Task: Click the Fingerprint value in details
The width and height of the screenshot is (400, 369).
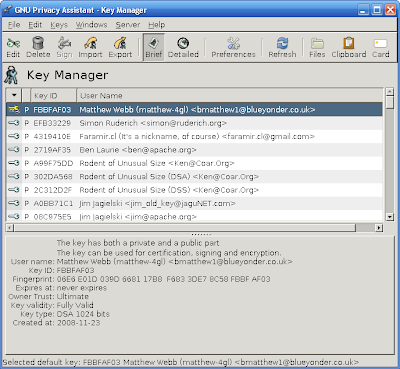Action: (163, 279)
